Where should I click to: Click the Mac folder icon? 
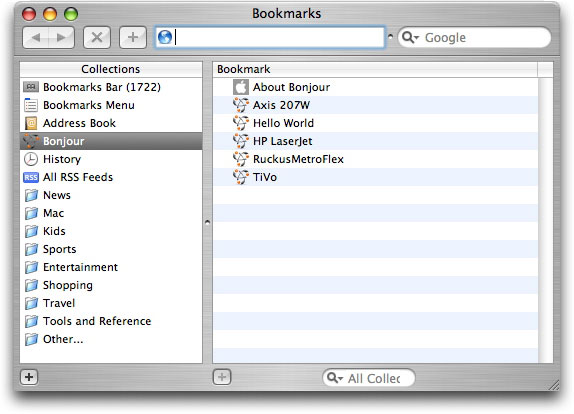click(x=31, y=213)
